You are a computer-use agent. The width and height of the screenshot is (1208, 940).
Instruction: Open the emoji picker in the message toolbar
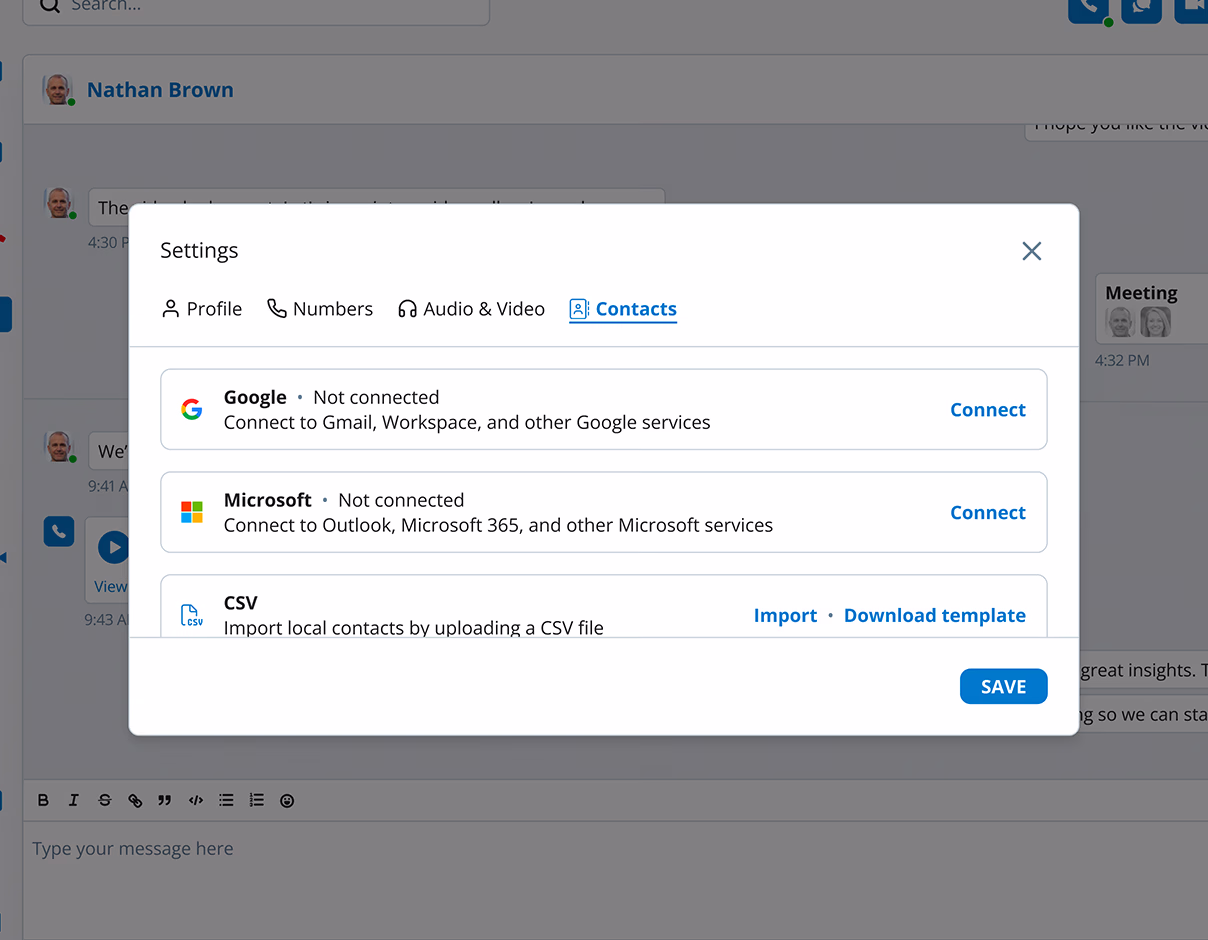287,800
